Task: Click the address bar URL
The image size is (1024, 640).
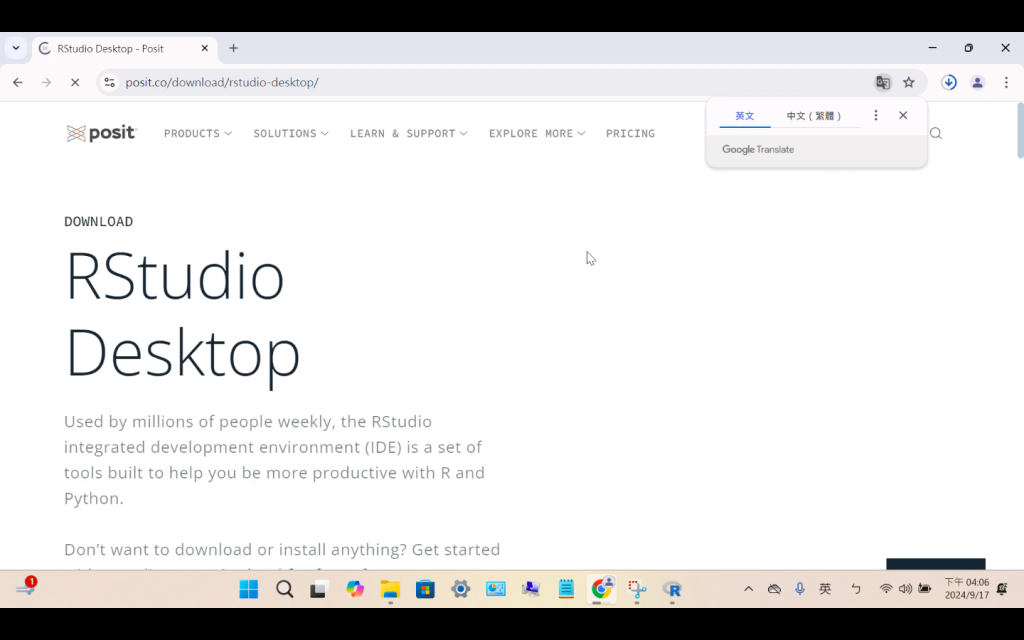Action: (x=222, y=82)
